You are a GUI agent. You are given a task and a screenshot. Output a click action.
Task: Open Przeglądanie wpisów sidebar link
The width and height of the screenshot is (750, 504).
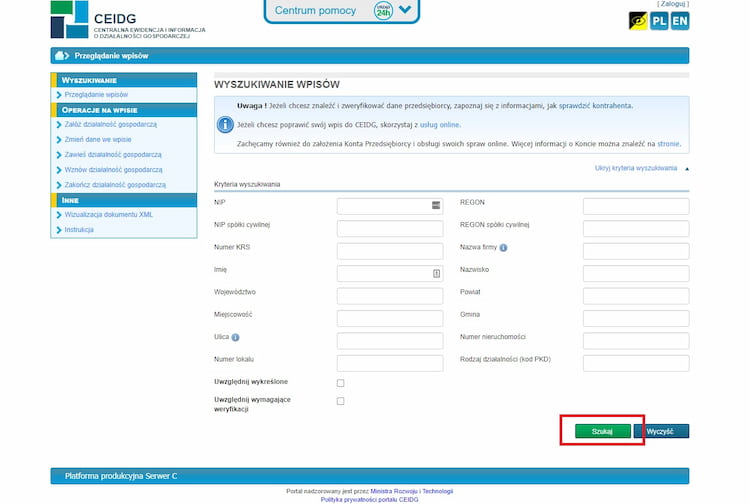[x=96, y=95]
